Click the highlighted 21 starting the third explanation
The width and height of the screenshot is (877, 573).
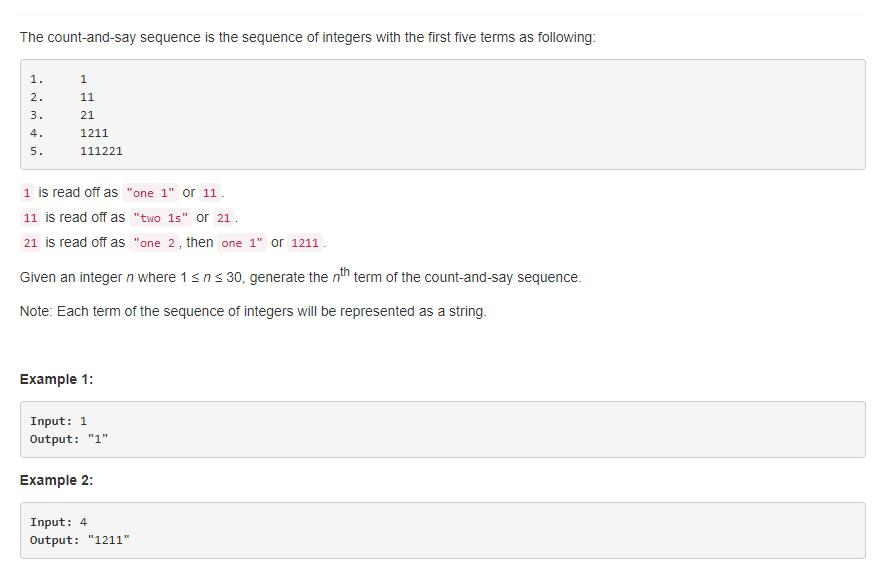pos(30,243)
